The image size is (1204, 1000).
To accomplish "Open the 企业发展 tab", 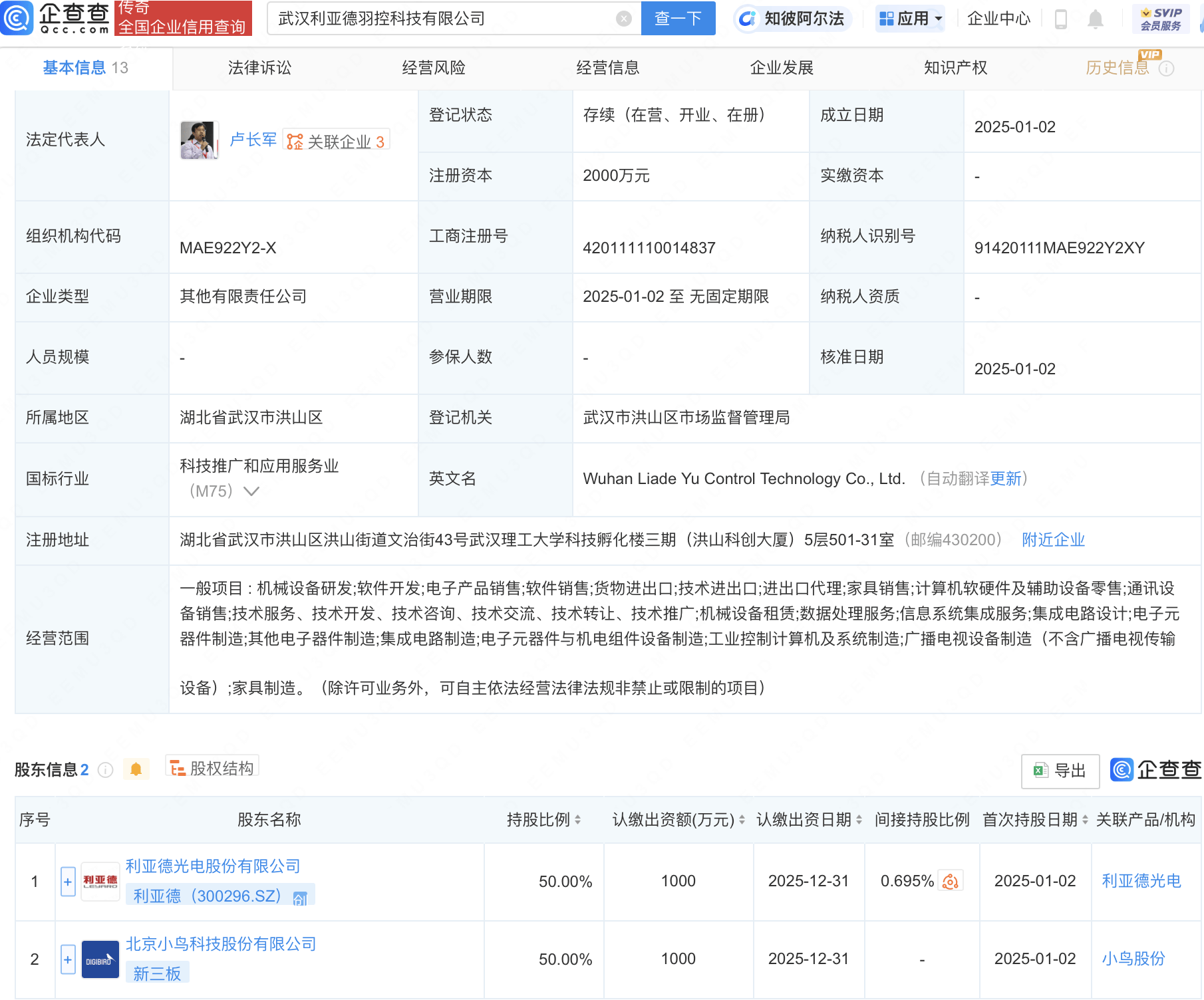I will point(782,68).
